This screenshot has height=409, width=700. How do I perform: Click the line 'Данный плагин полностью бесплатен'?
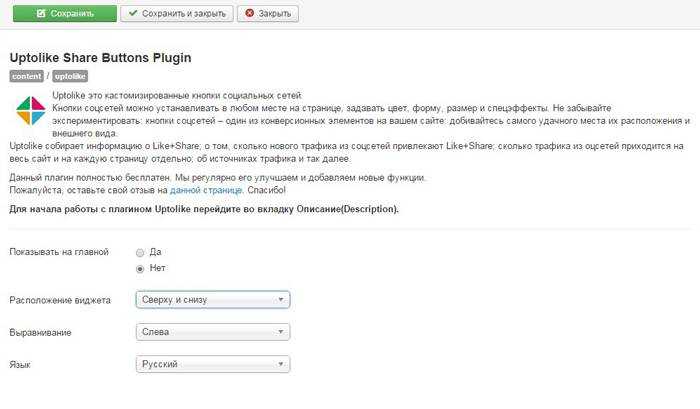pos(217,178)
